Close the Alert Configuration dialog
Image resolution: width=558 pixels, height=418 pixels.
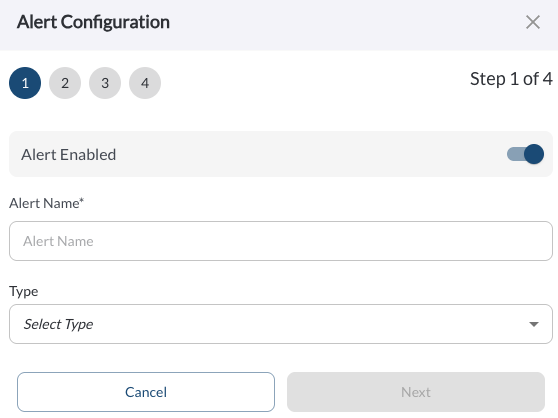pos(532,22)
